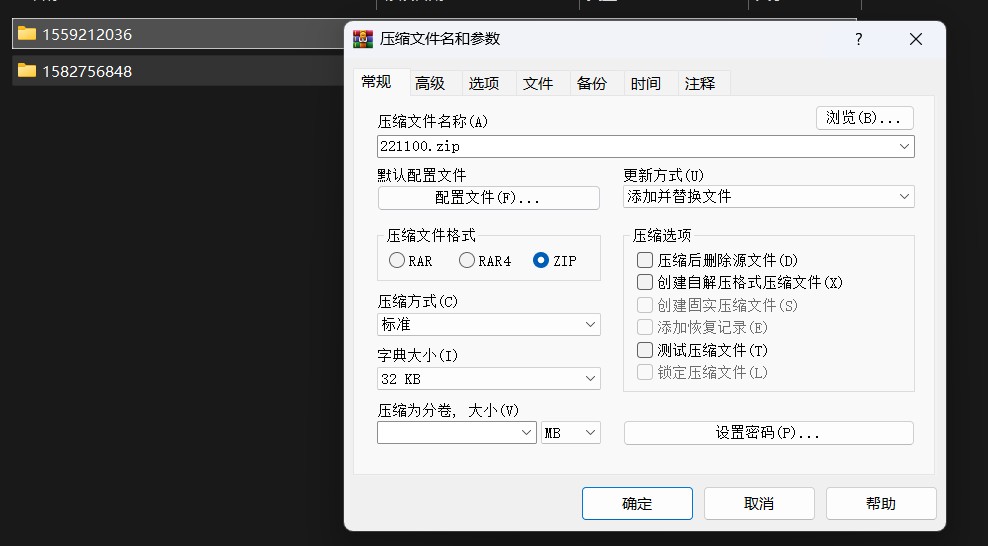This screenshot has height=546, width=988.
Task: Click the 浏览(B)... button
Action: pyautogui.click(x=864, y=118)
